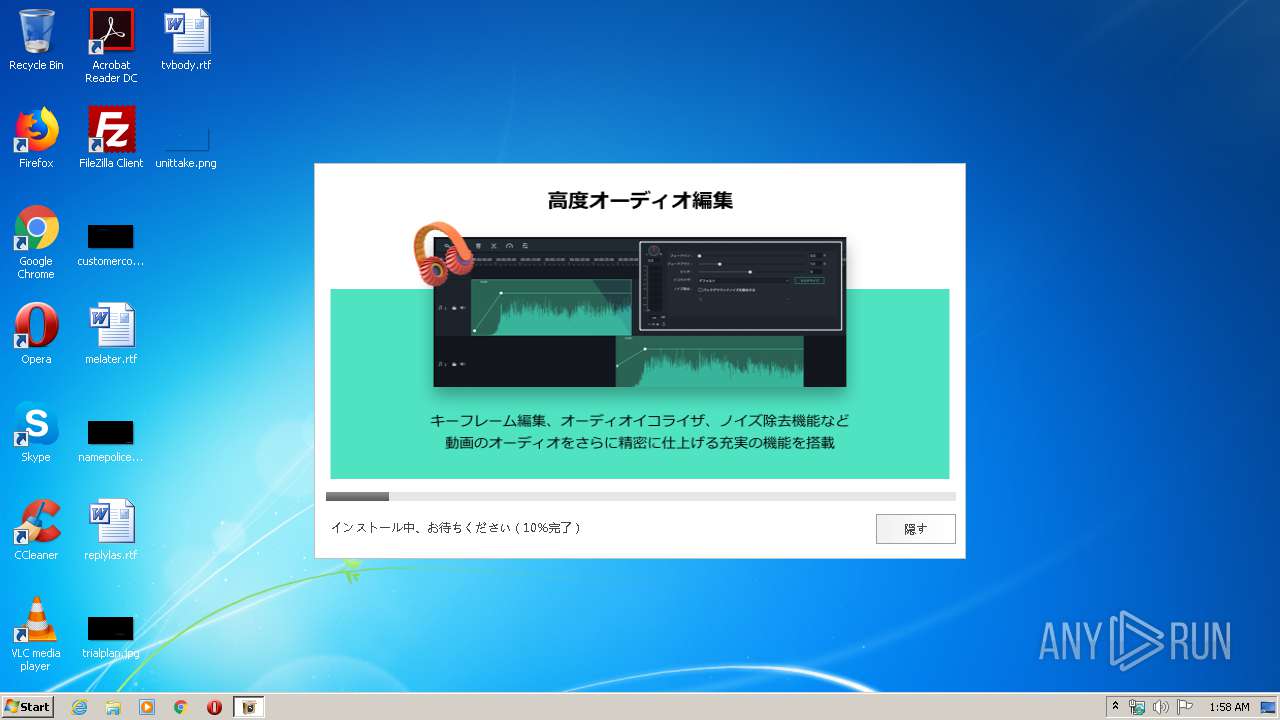Select the Acrobat Reader DC shortcut
Image resolution: width=1280 pixels, height=720 pixels.
[111, 46]
